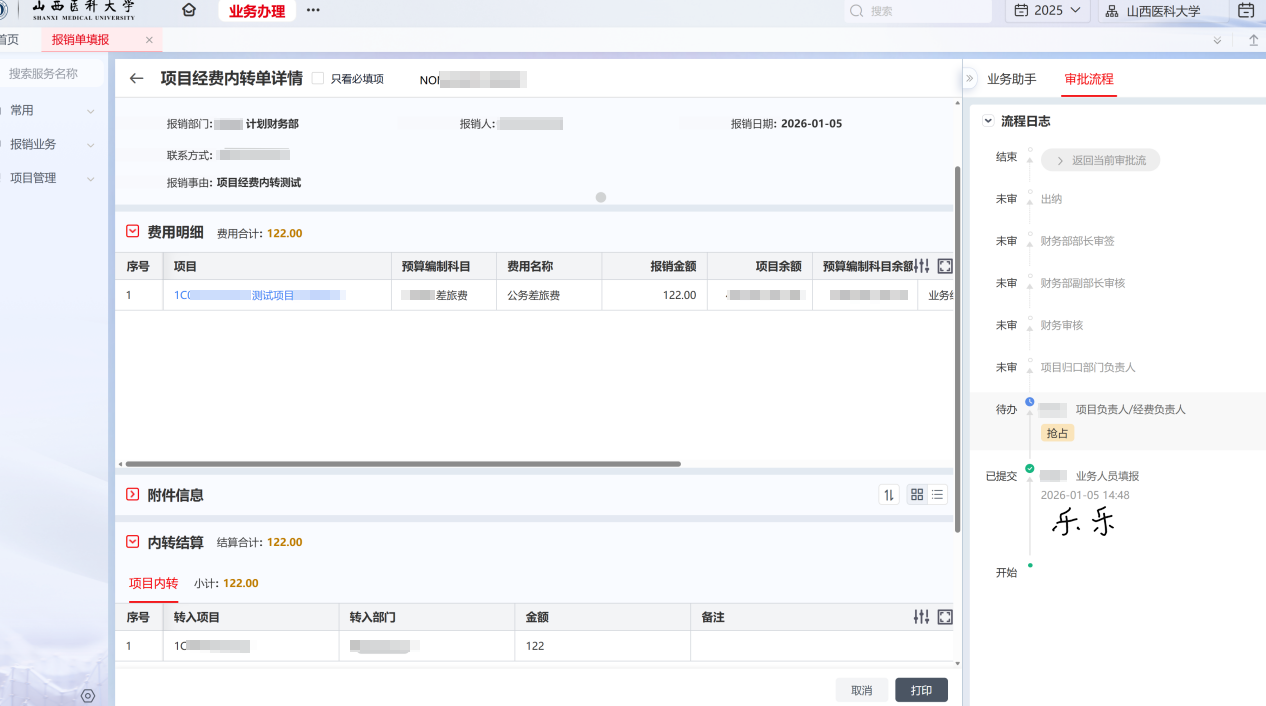Image resolution: width=1266 pixels, height=706 pixels.
Task: Open the home icon in top bar
Action: pos(189,10)
